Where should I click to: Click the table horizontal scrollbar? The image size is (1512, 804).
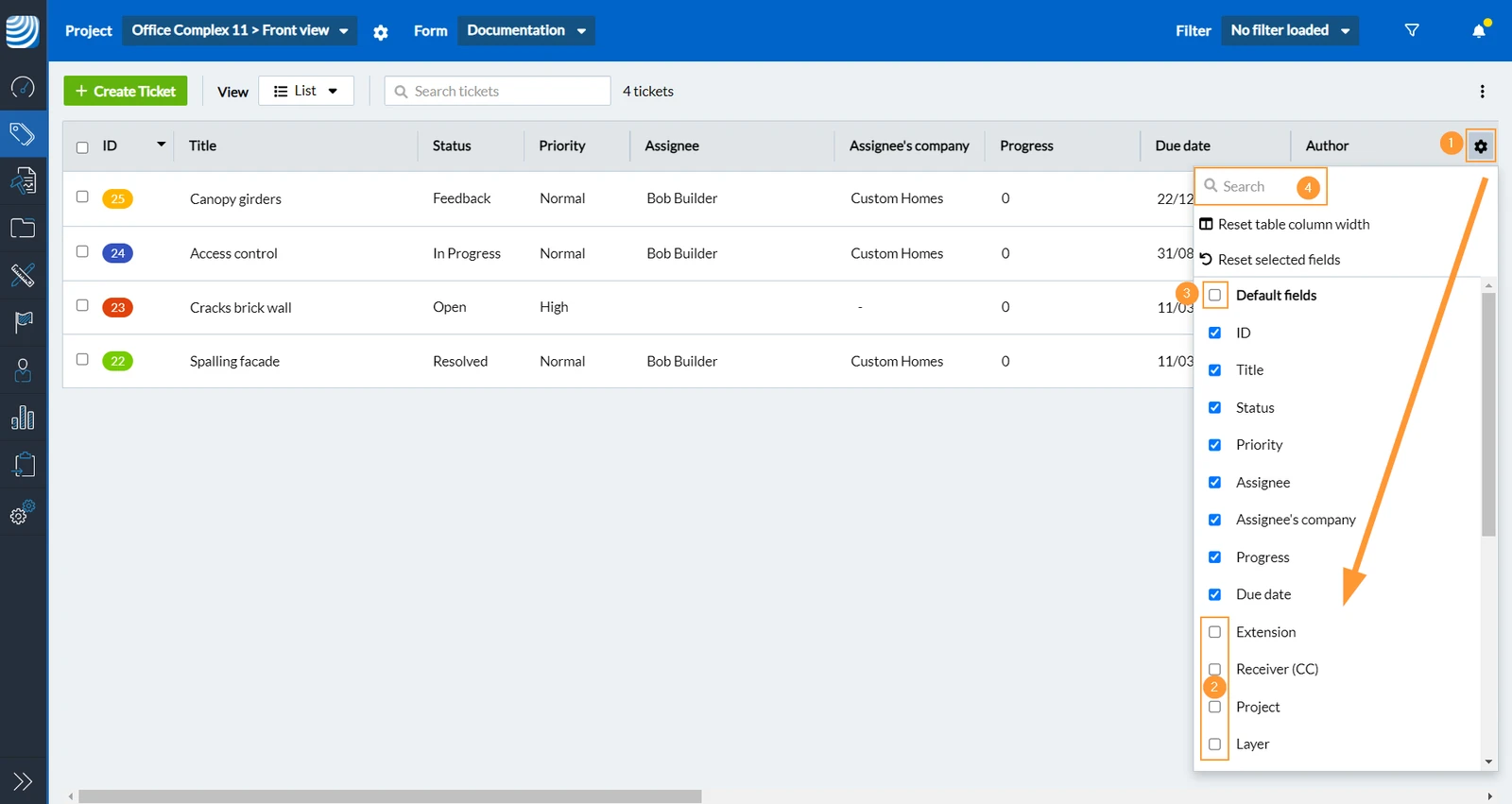(x=389, y=796)
